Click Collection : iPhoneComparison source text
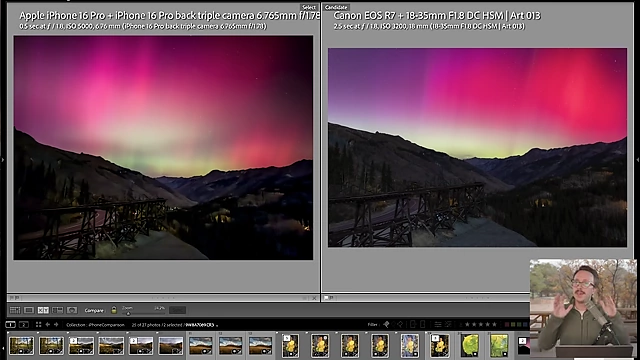Viewport: 640px width, 360px height. tap(95, 325)
